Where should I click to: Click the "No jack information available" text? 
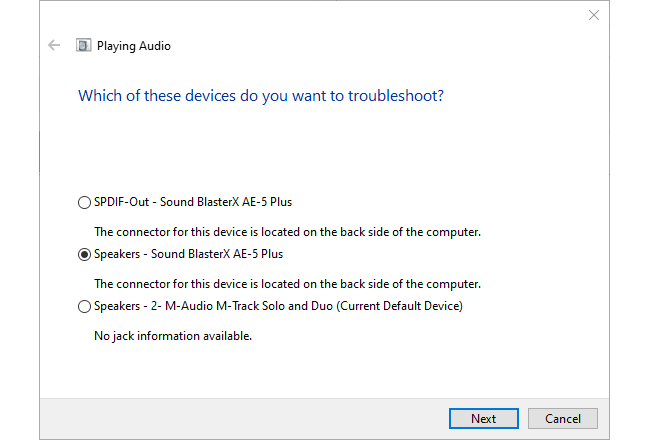172,336
